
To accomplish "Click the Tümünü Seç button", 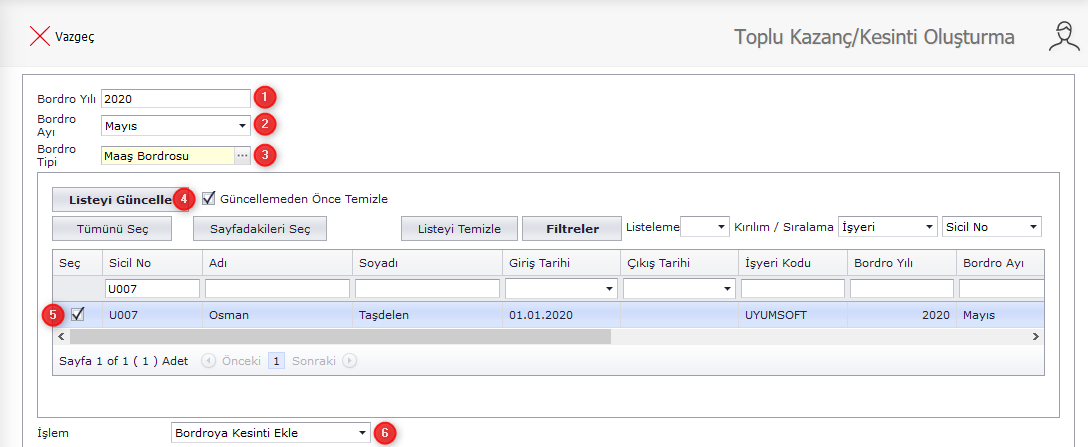I will pyautogui.click(x=112, y=228).
